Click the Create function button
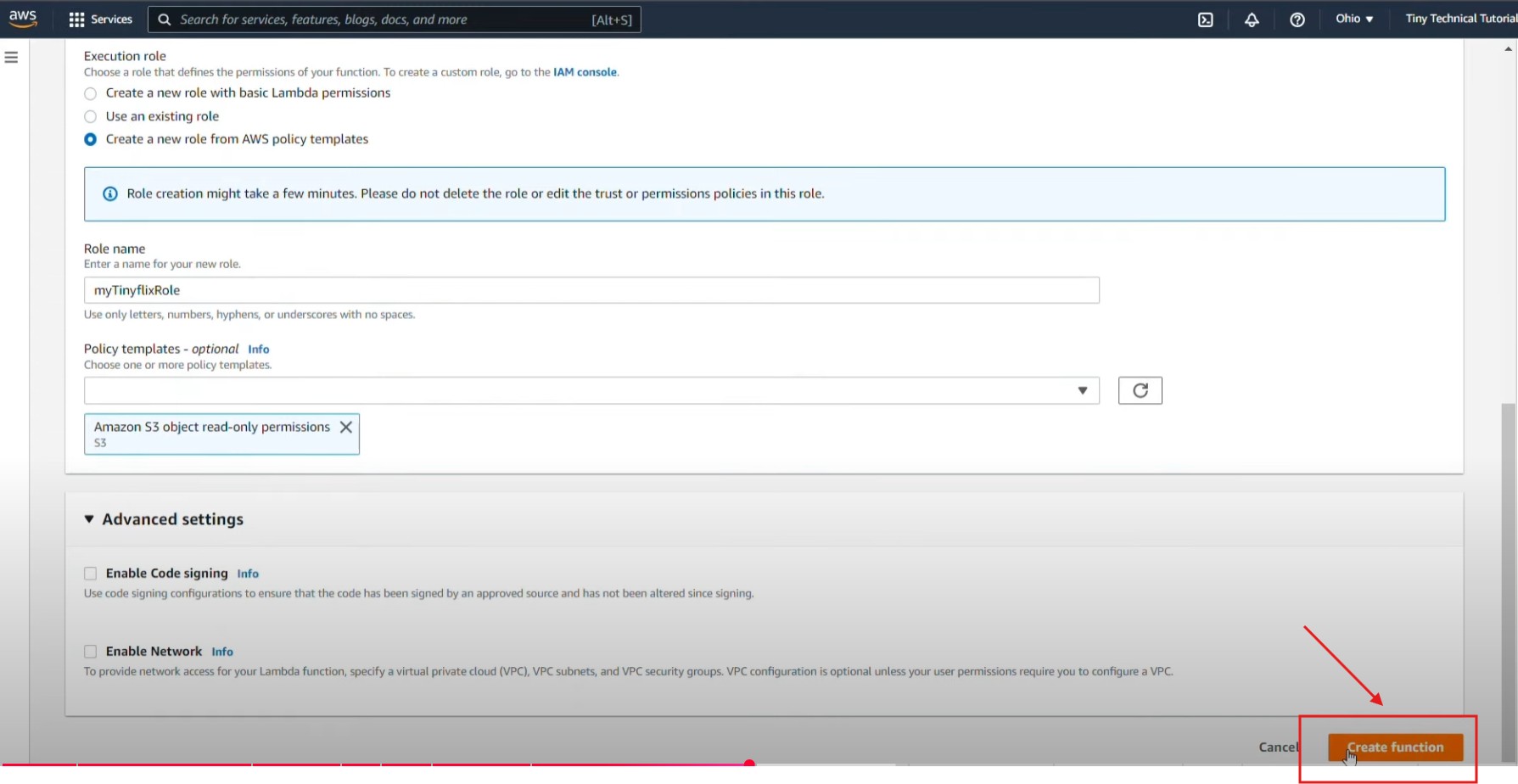The width and height of the screenshot is (1518, 784). [x=1395, y=748]
